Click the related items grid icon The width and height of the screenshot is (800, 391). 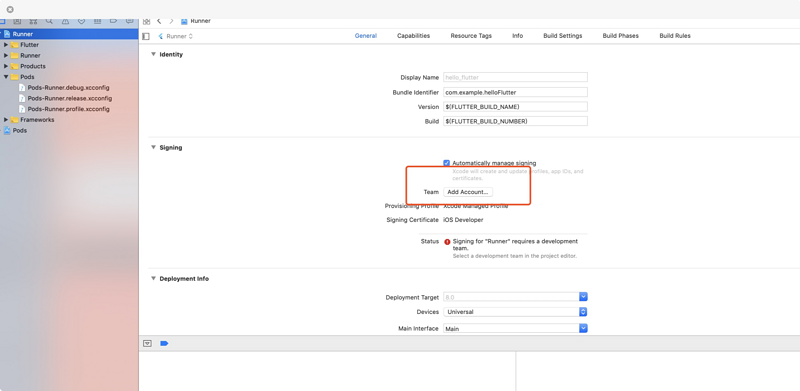146,21
